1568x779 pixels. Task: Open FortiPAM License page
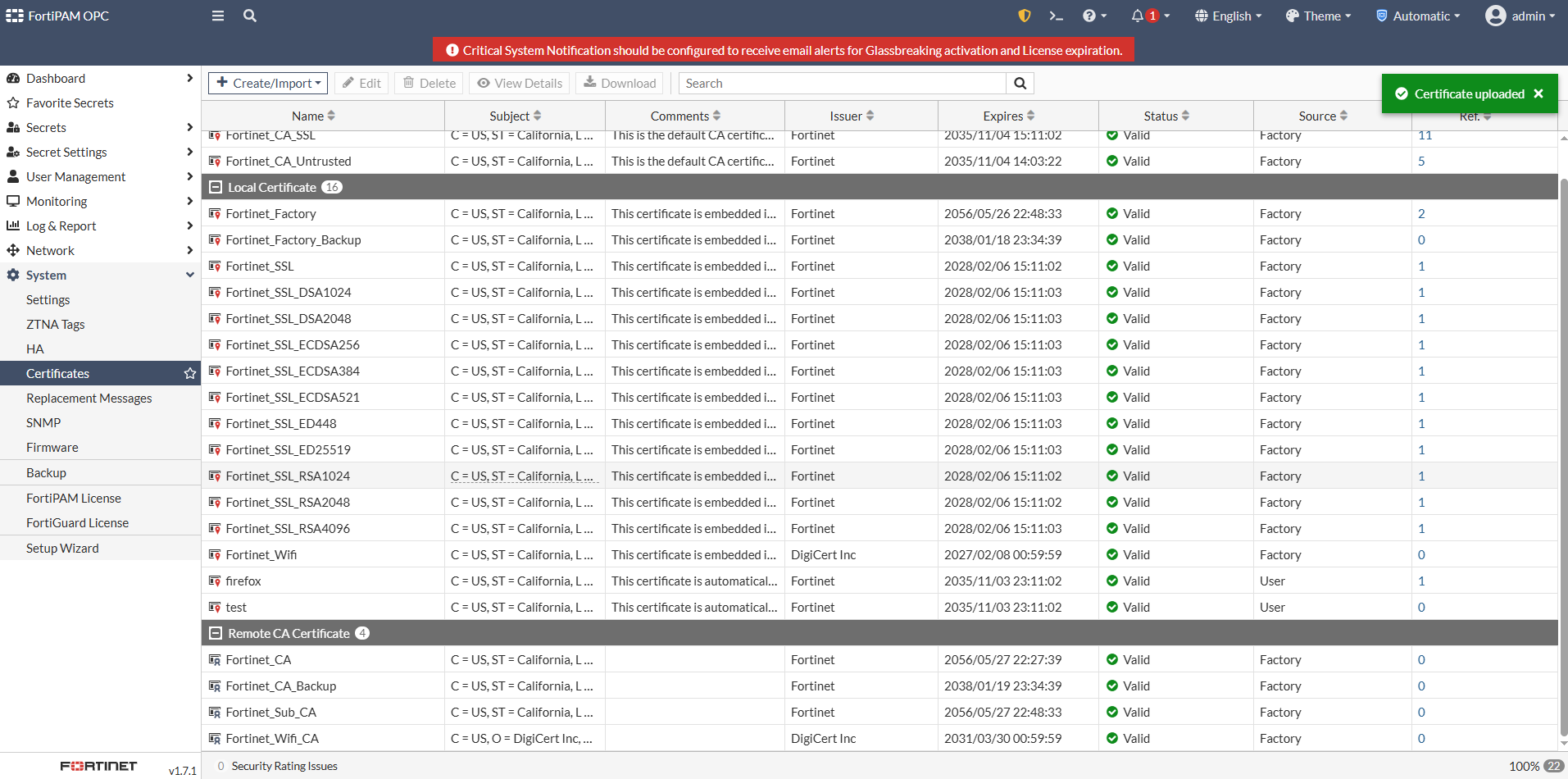[x=73, y=498]
